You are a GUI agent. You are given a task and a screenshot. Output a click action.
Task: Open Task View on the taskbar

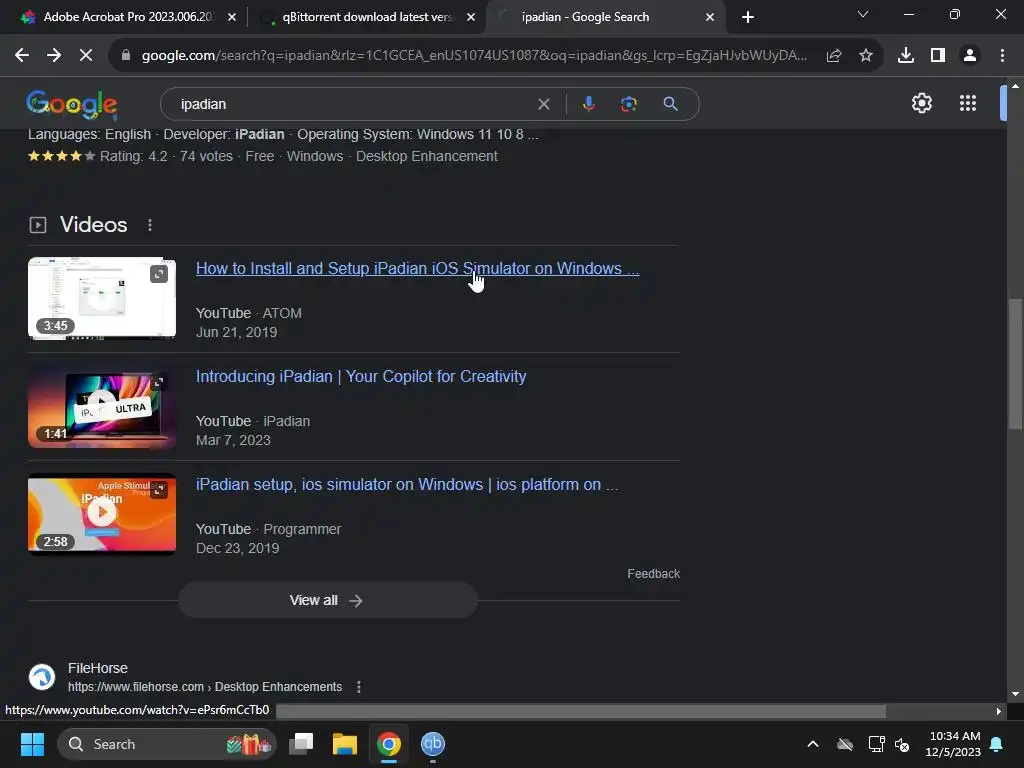301,744
